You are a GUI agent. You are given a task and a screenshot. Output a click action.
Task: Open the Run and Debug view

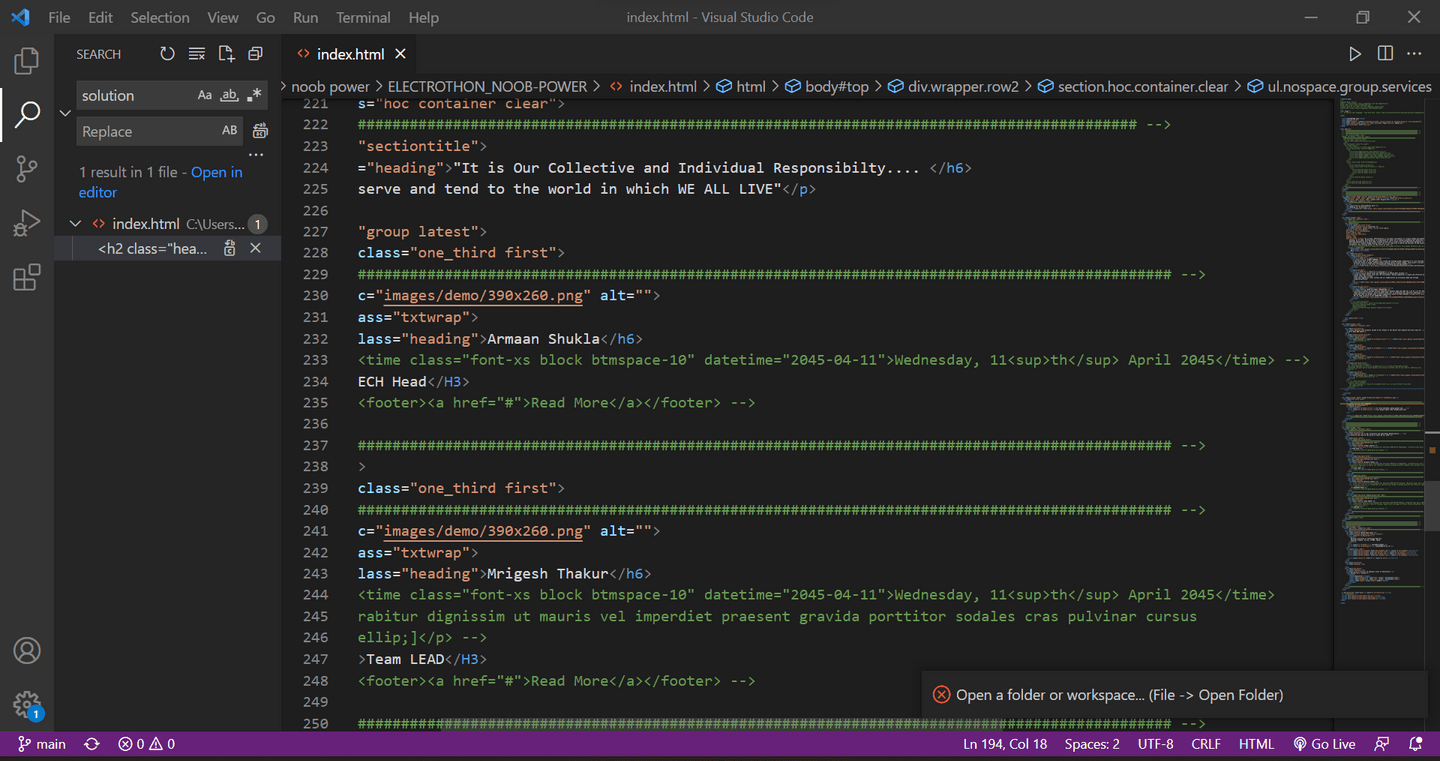pos(27,223)
